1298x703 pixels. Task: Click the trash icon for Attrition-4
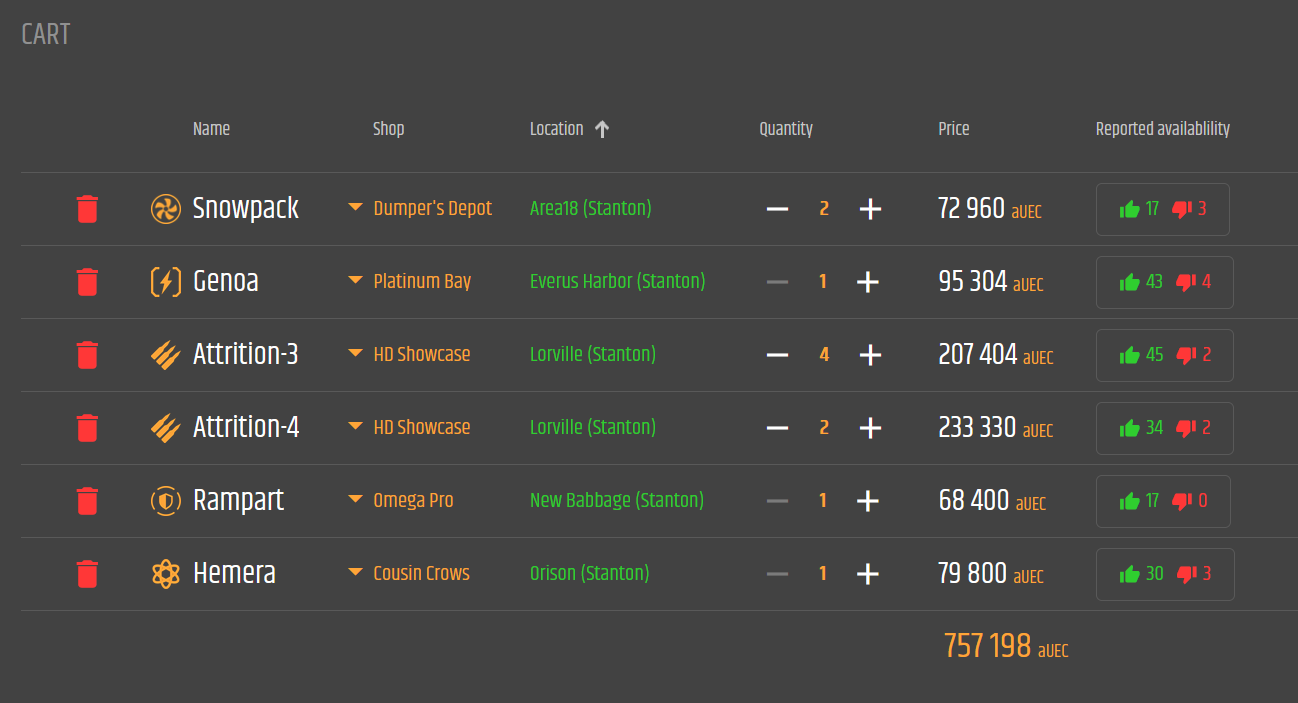click(x=87, y=428)
